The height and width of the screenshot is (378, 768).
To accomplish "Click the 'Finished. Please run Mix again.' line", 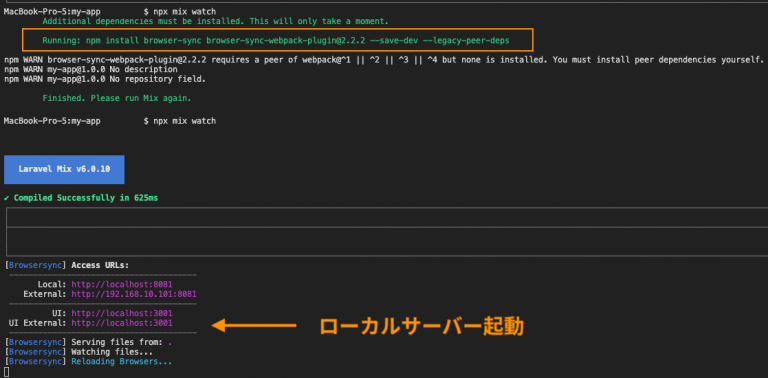I will [117, 98].
